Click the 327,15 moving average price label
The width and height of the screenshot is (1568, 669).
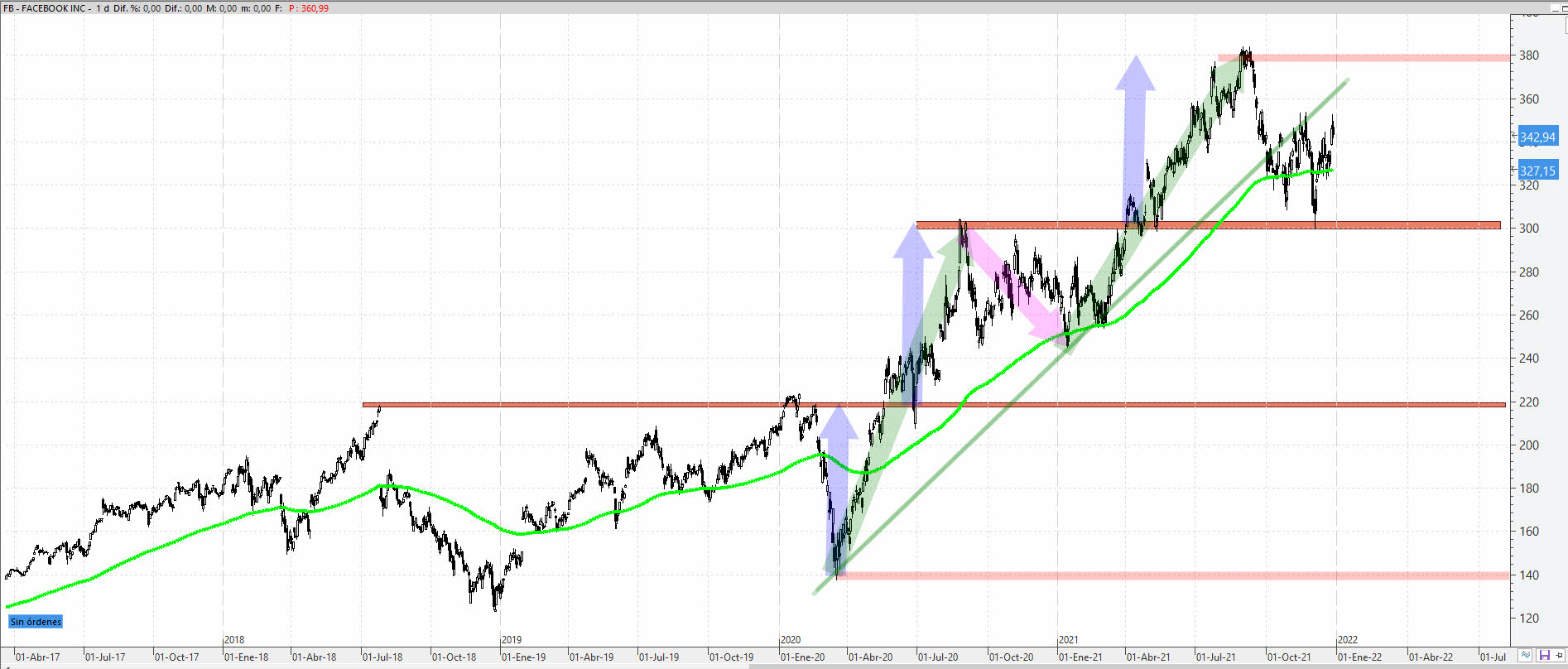[1537, 171]
